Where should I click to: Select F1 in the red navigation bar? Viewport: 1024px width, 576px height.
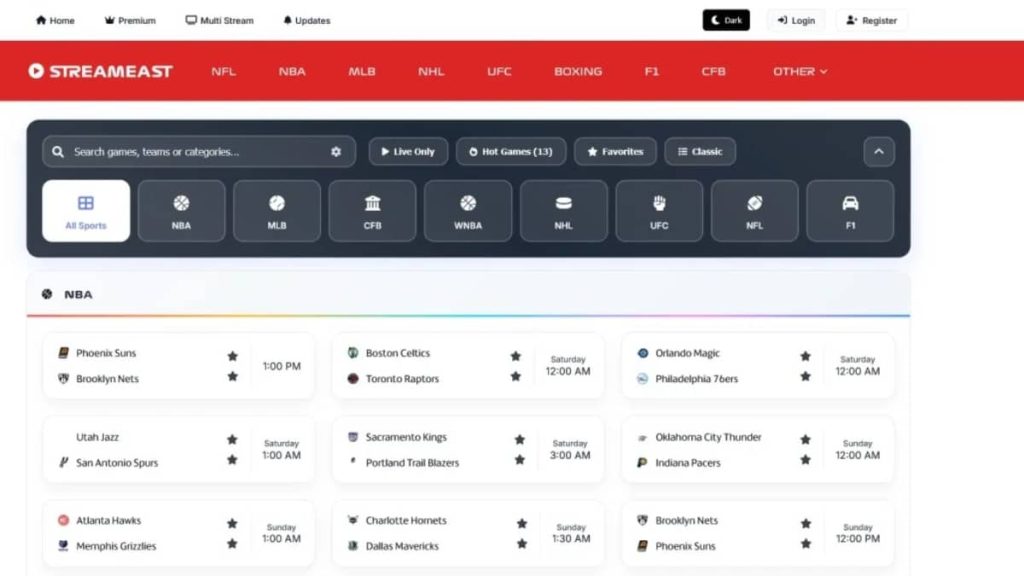652,71
